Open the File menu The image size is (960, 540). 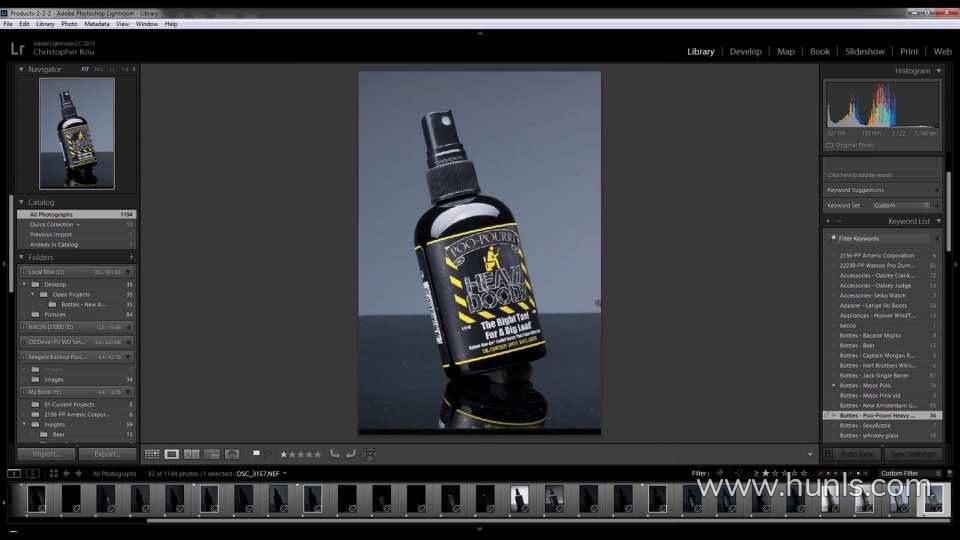coord(8,24)
